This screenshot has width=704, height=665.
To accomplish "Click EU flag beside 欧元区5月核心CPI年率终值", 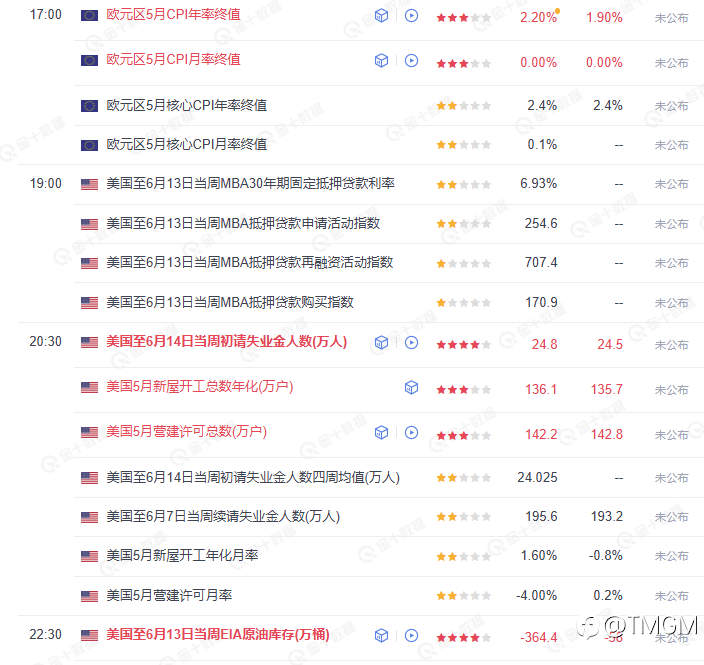I will pyautogui.click(x=89, y=106).
